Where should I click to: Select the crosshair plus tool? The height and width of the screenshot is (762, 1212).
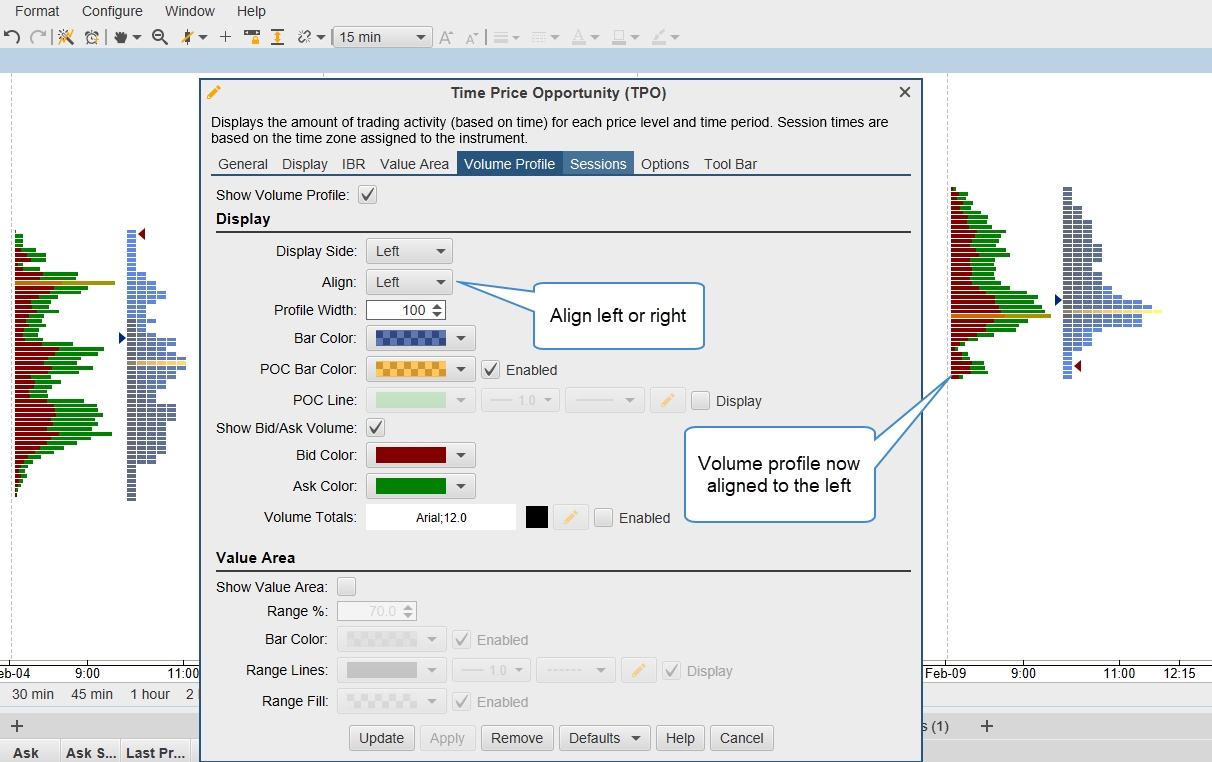point(225,37)
